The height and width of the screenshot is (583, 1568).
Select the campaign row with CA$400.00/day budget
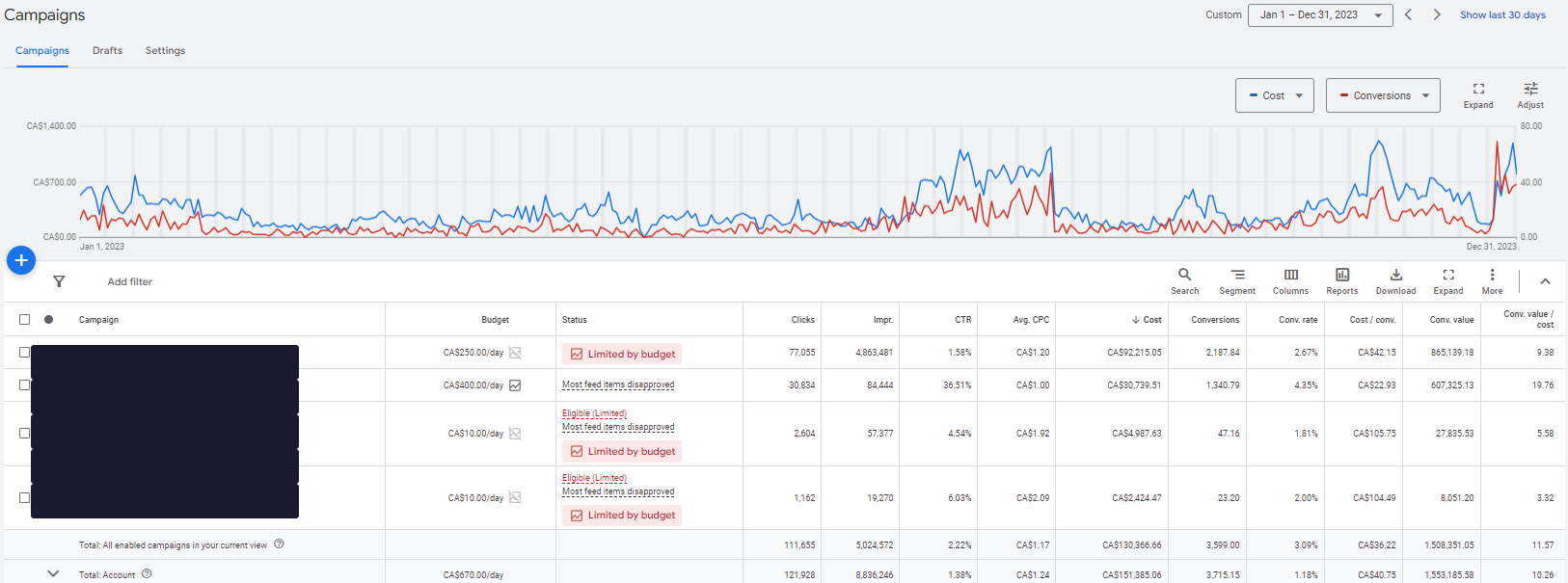tap(24, 384)
